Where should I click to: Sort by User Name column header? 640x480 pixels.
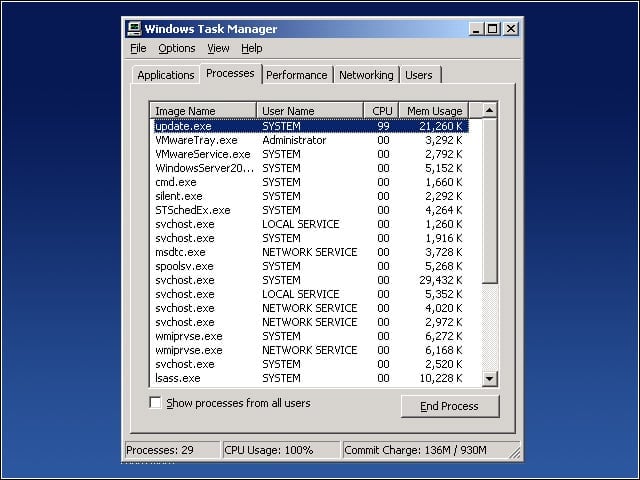pos(310,111)
